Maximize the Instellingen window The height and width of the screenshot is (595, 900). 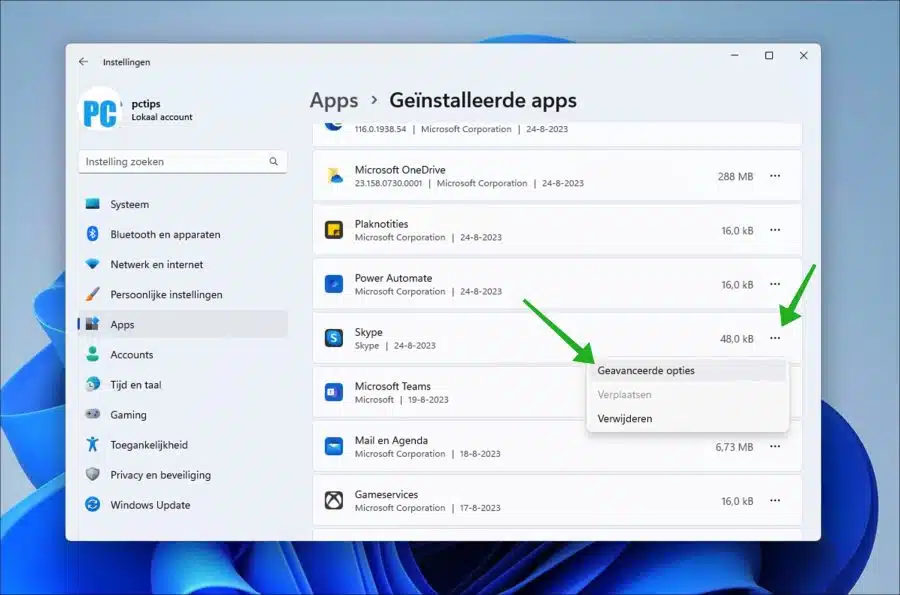click(769, 55)
